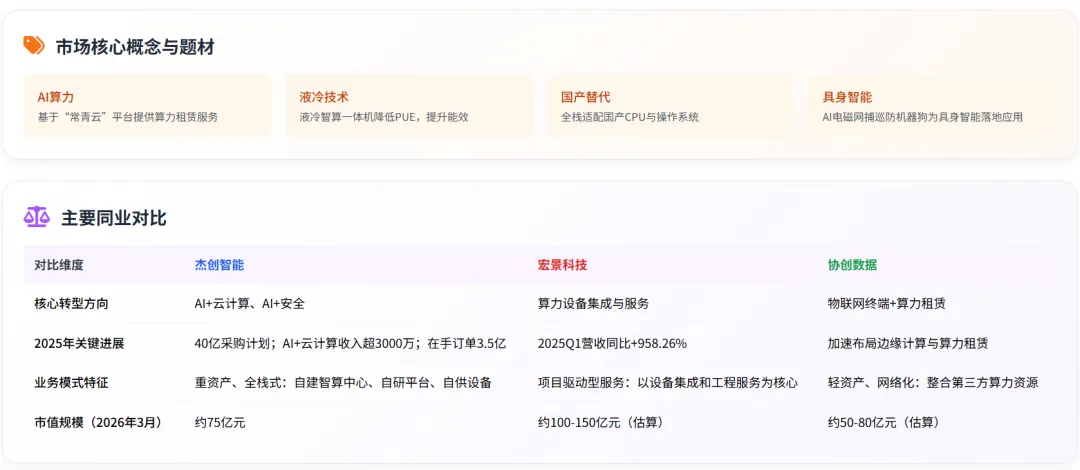Click the 市场核心概念与题材 section heading

point(135,47)
